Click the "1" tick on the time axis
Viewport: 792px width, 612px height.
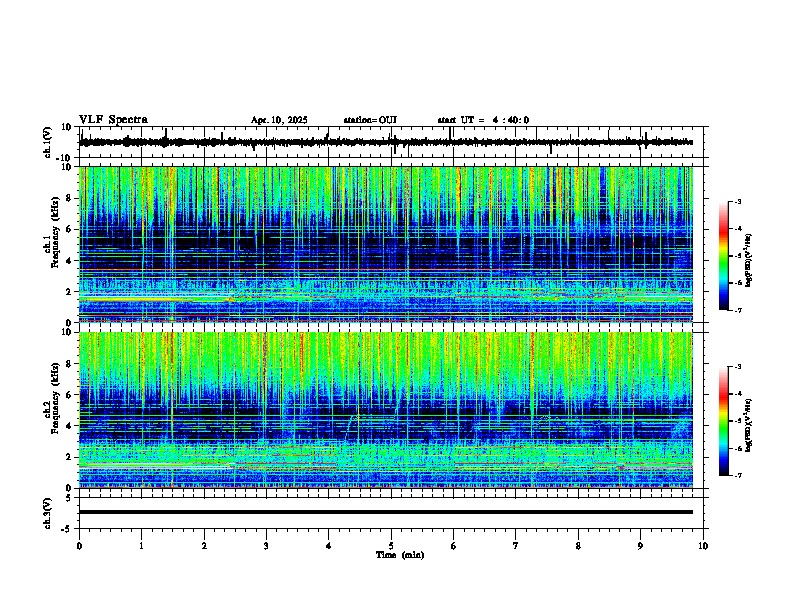click(141, 546)
